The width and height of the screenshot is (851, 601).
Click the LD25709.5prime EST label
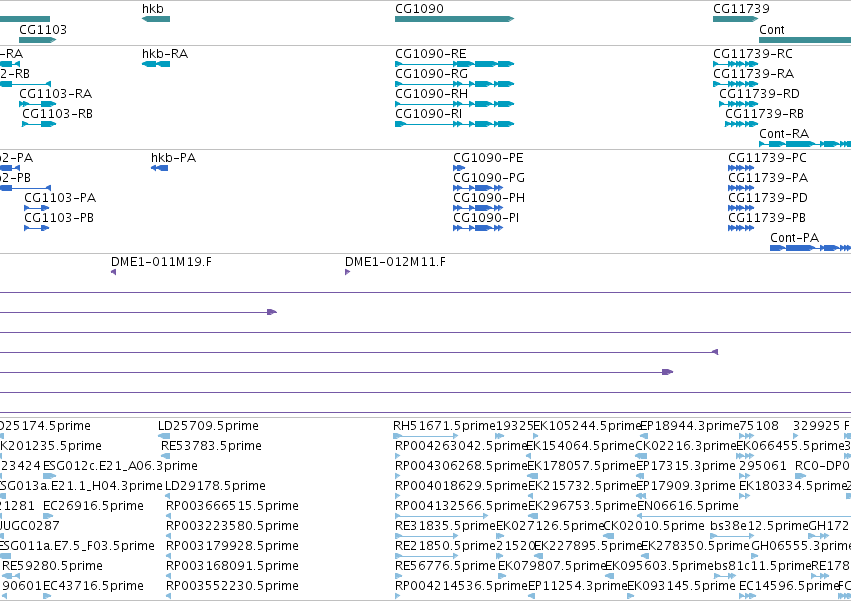click(208, 426)
